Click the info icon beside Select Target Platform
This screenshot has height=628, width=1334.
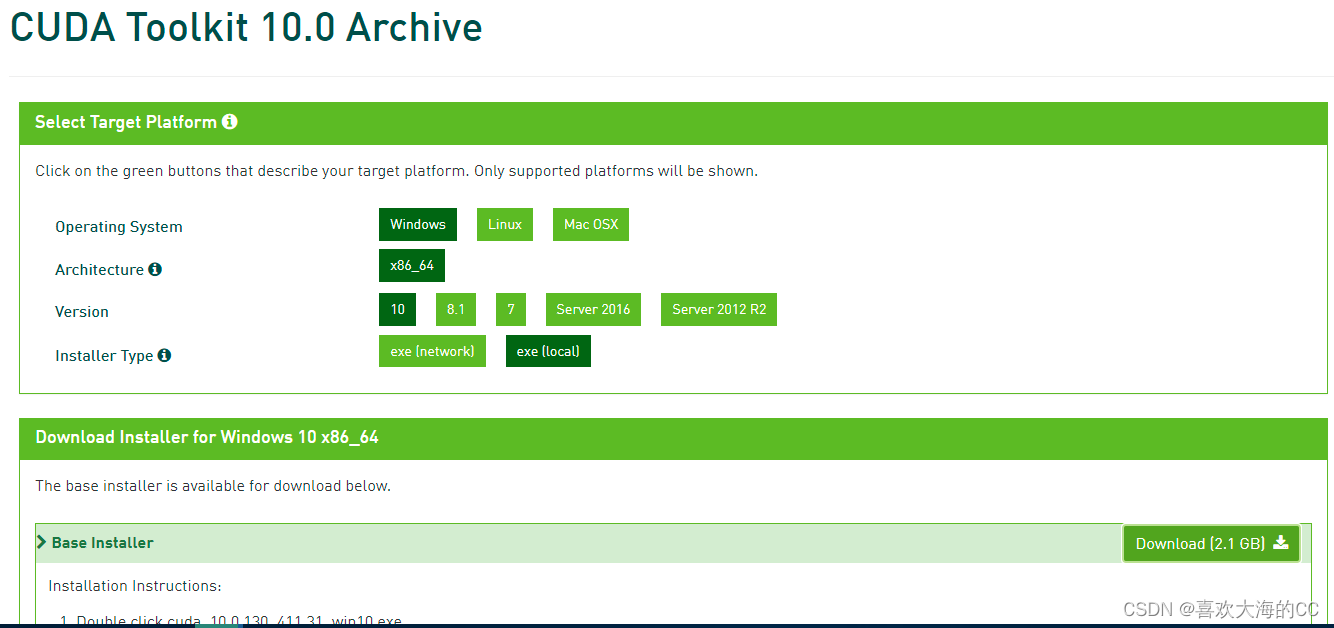230,122
